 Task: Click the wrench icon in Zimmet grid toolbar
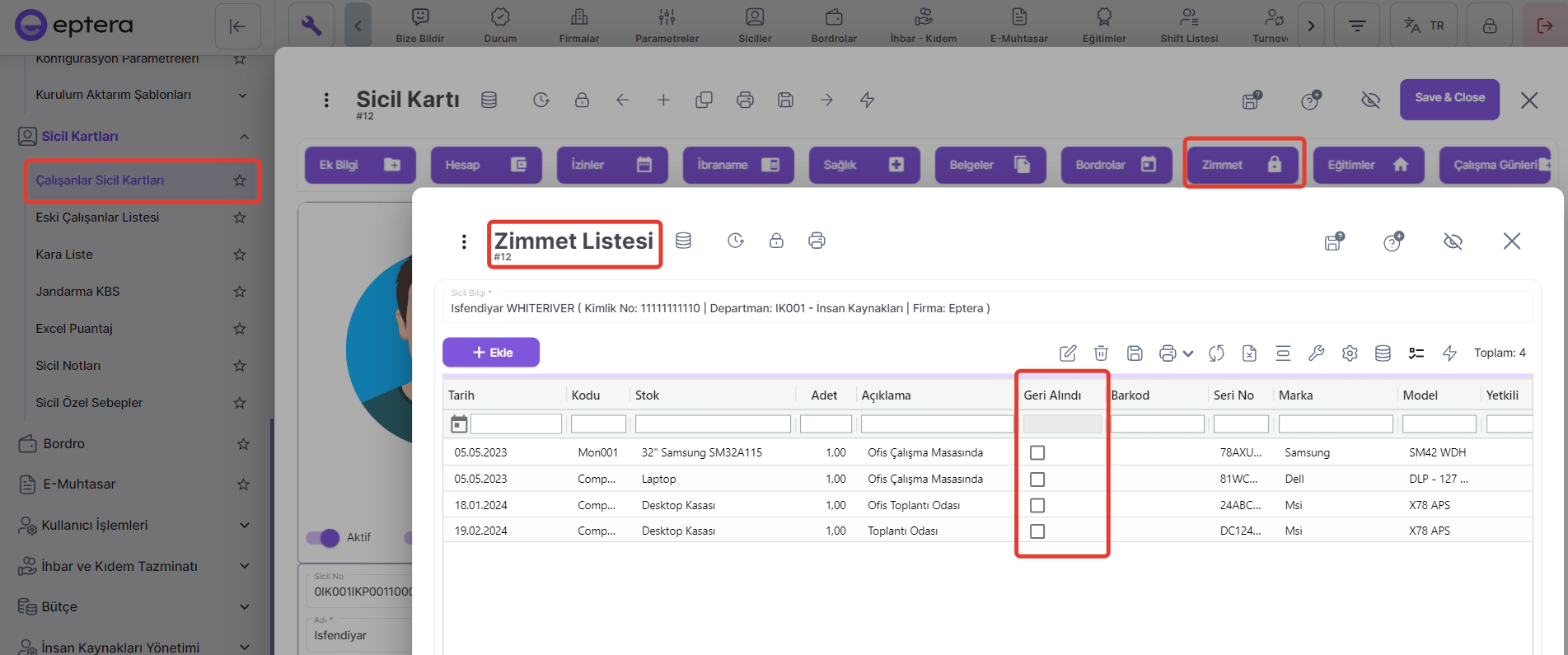point(1316,353)
